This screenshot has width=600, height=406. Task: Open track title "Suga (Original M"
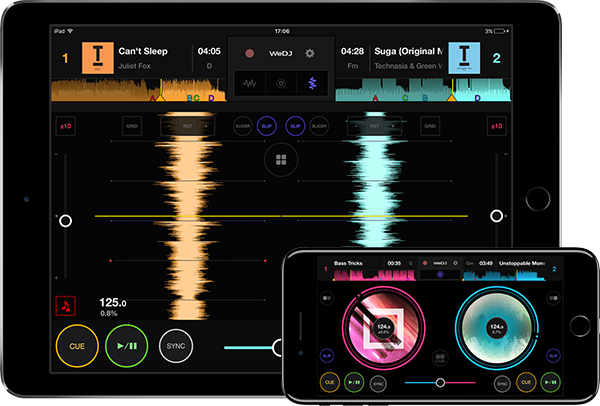pos(409,51)
